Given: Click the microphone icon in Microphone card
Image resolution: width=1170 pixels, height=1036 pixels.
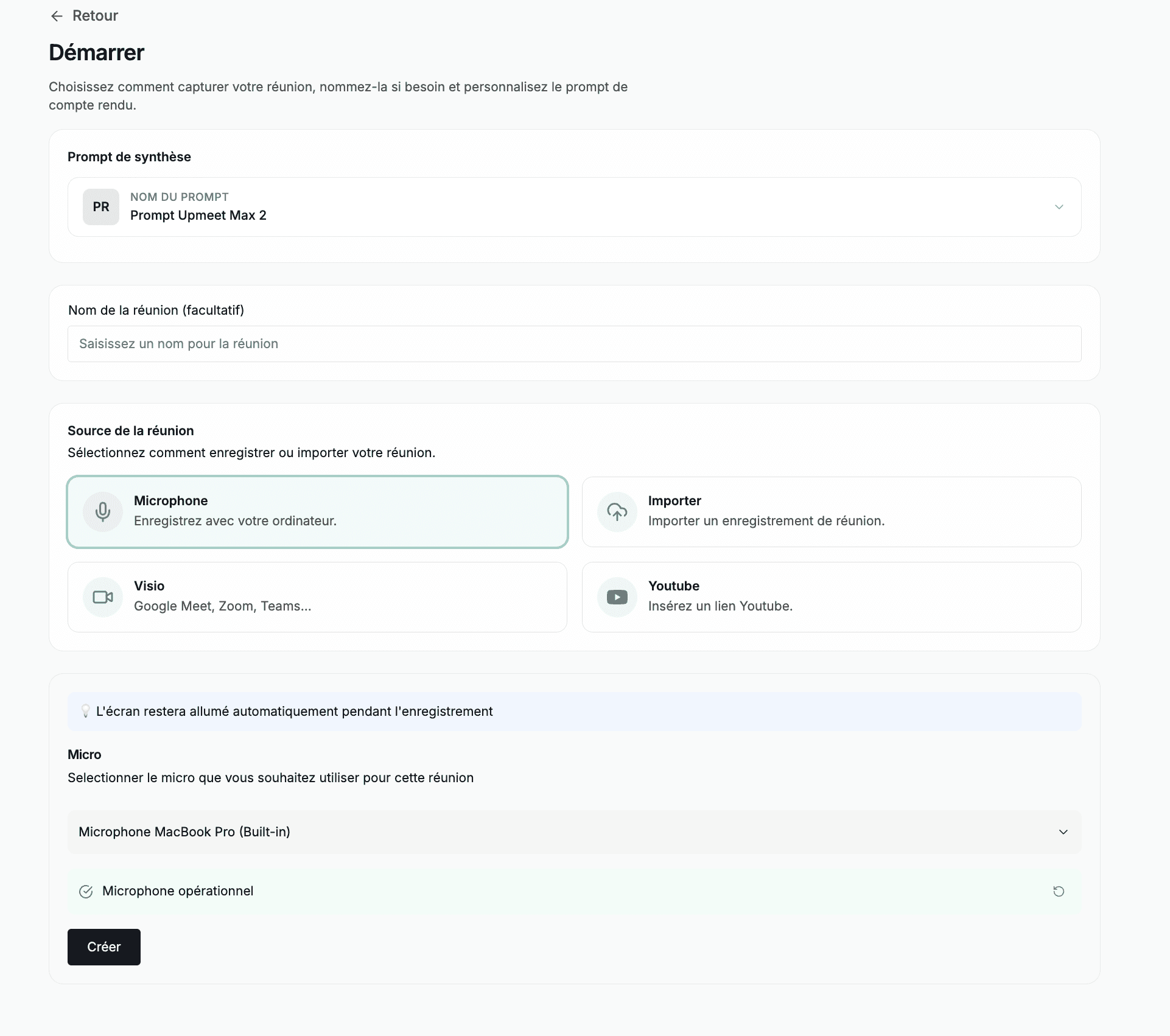Looking at the screenshot, I should click(103, 512).
